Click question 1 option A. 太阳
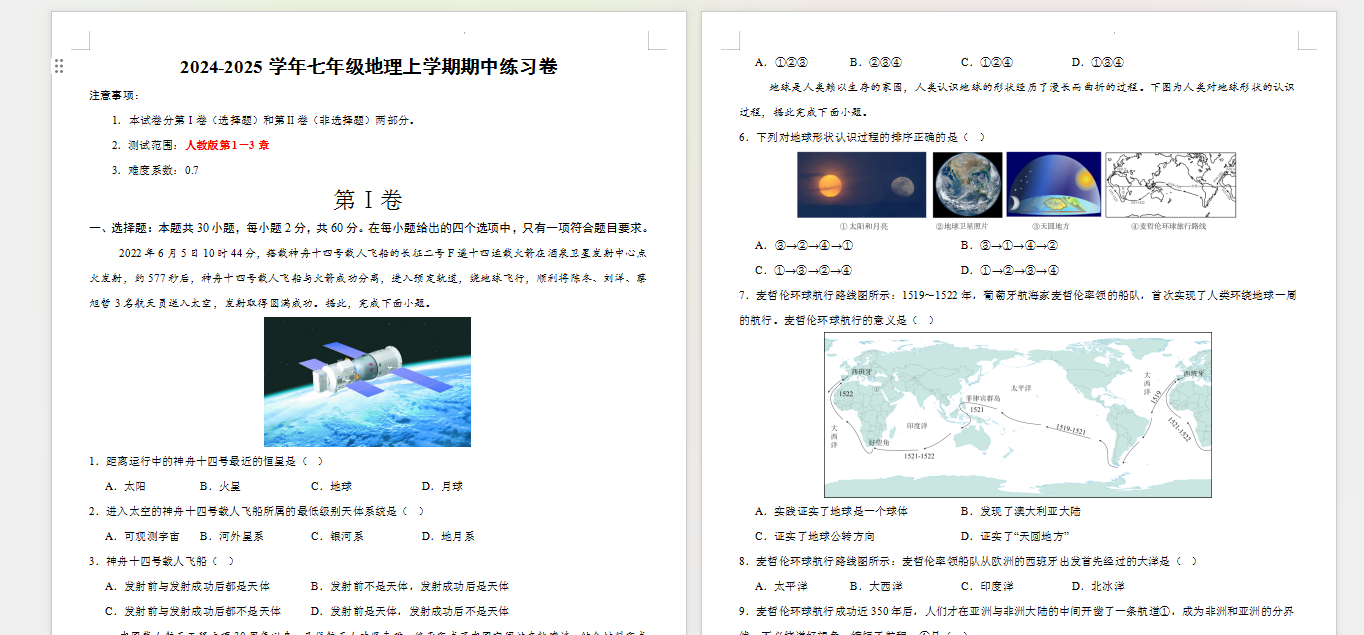The height and width of the screenshot is (635, 1364). [x=126, y=486]
